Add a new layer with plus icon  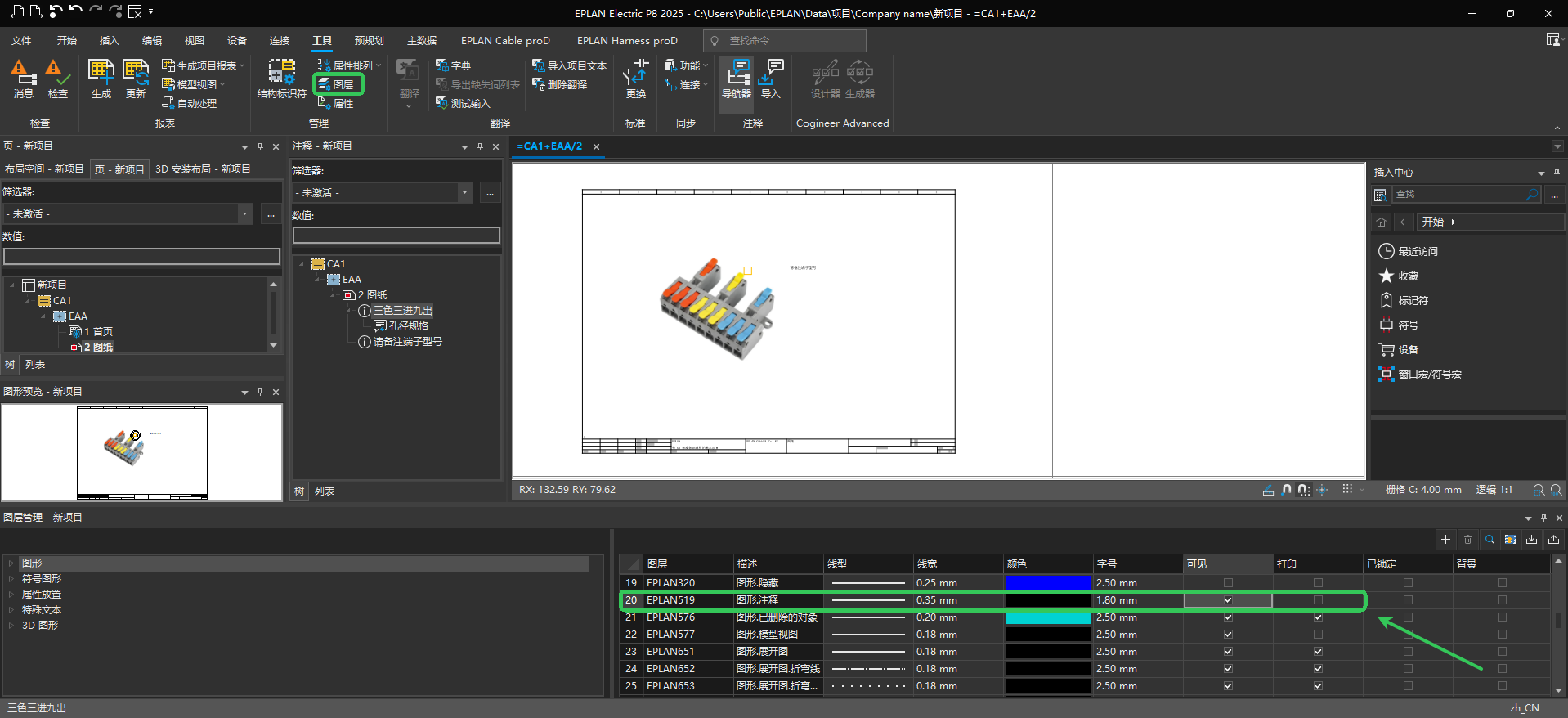[1445, 540]
